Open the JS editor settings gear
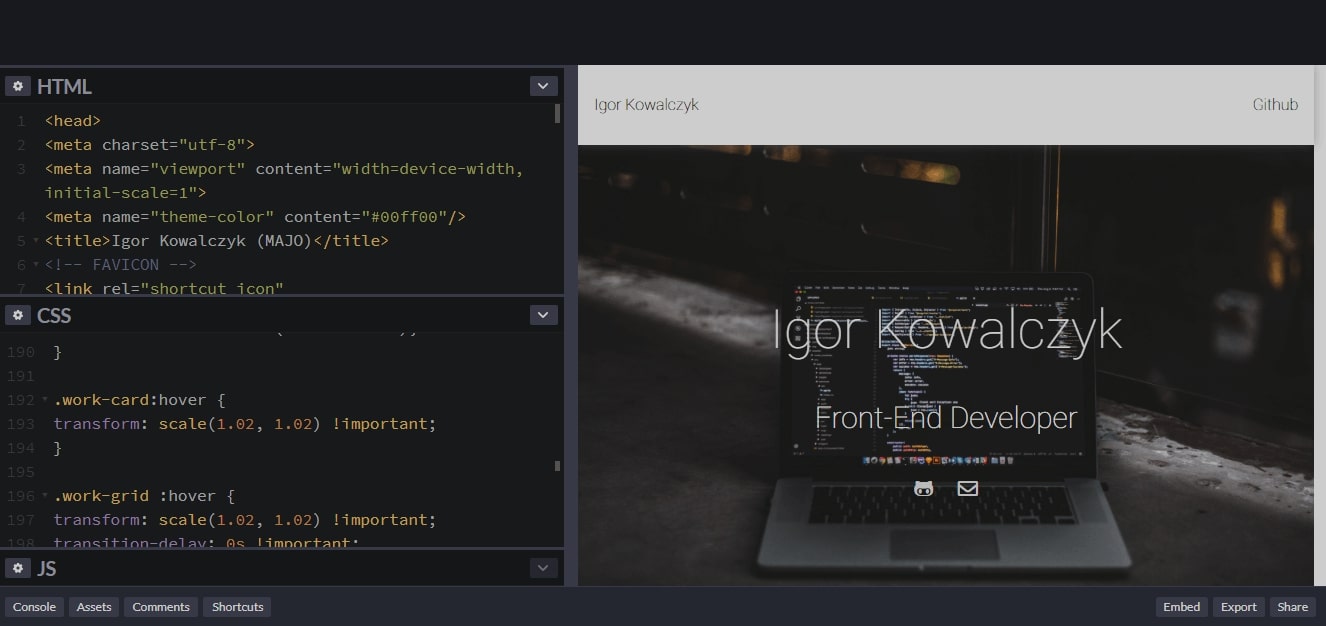1326x626 pixels. pos(17,569)
